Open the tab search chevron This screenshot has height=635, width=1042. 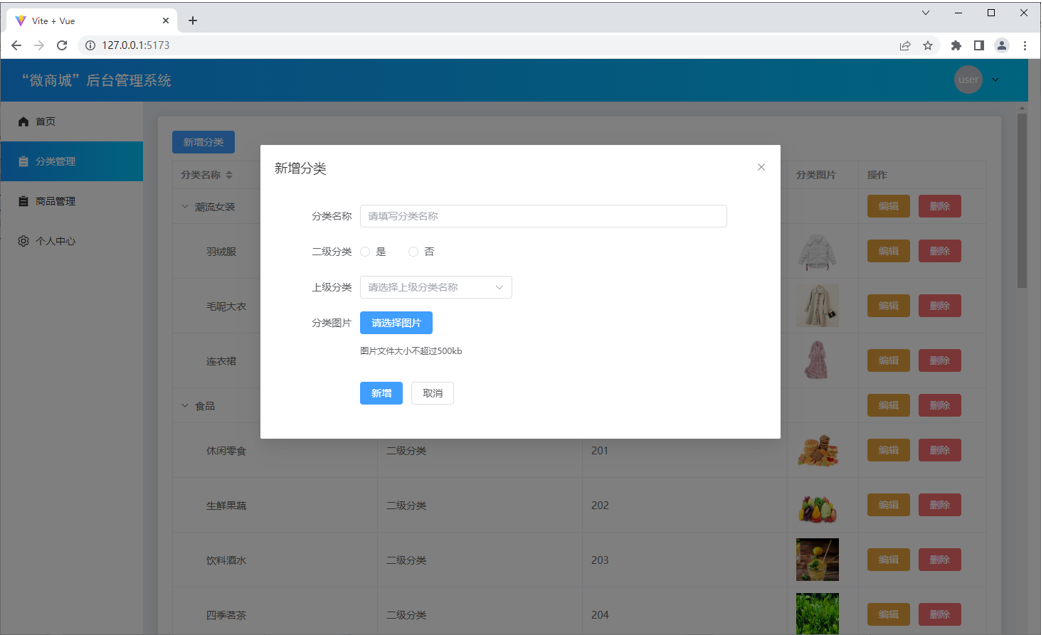[x=925, y=13]
